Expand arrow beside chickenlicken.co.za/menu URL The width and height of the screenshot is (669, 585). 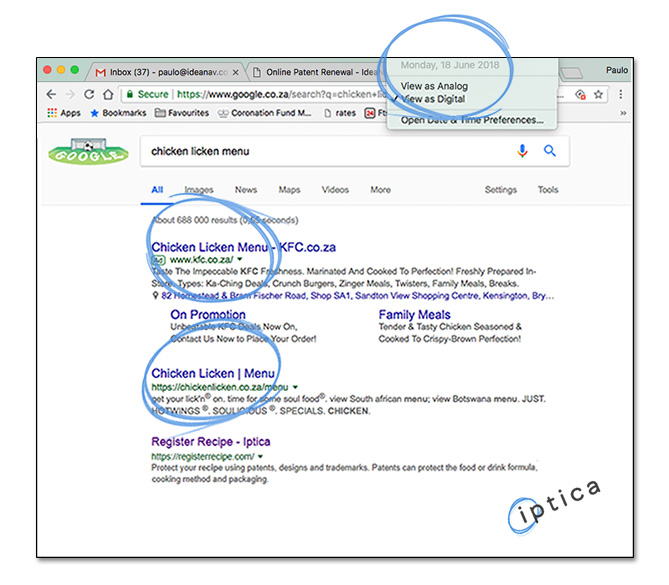coord(295,387)
